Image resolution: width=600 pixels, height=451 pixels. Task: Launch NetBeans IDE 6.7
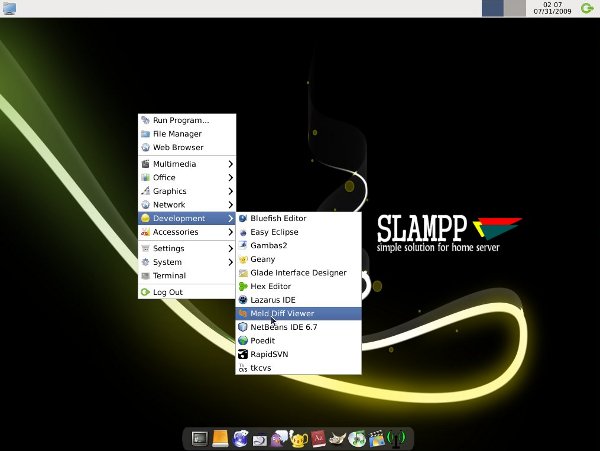(x=298, y=327)
